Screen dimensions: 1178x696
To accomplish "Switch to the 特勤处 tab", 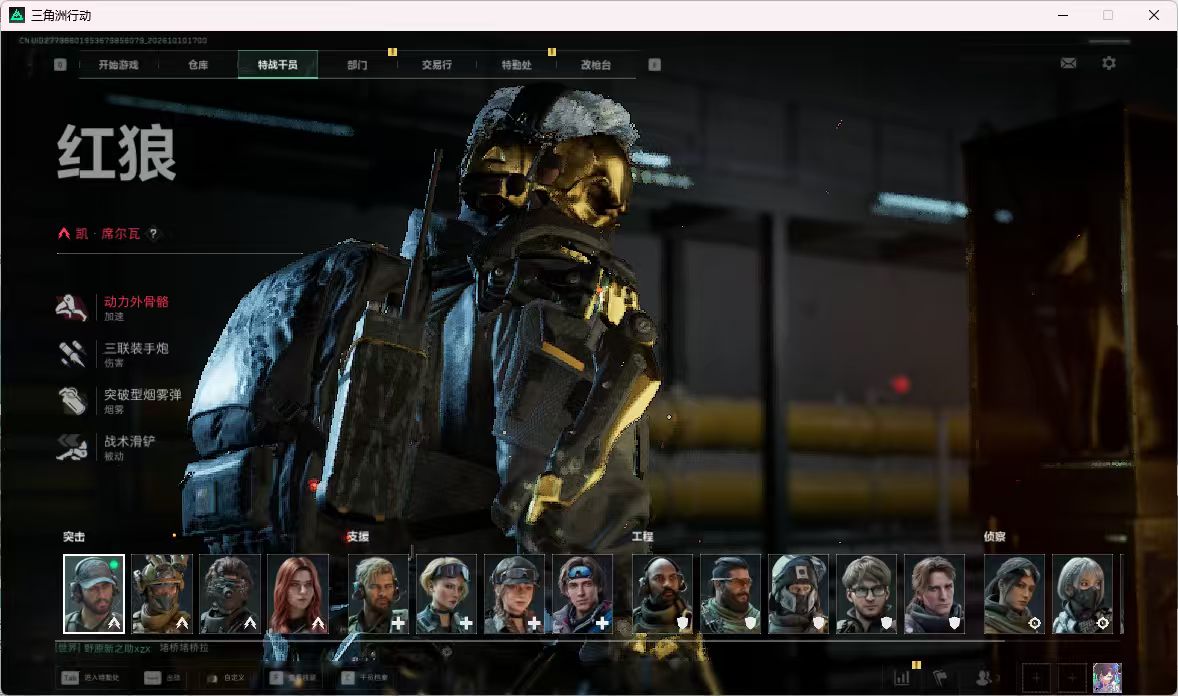I will point(516,65).
